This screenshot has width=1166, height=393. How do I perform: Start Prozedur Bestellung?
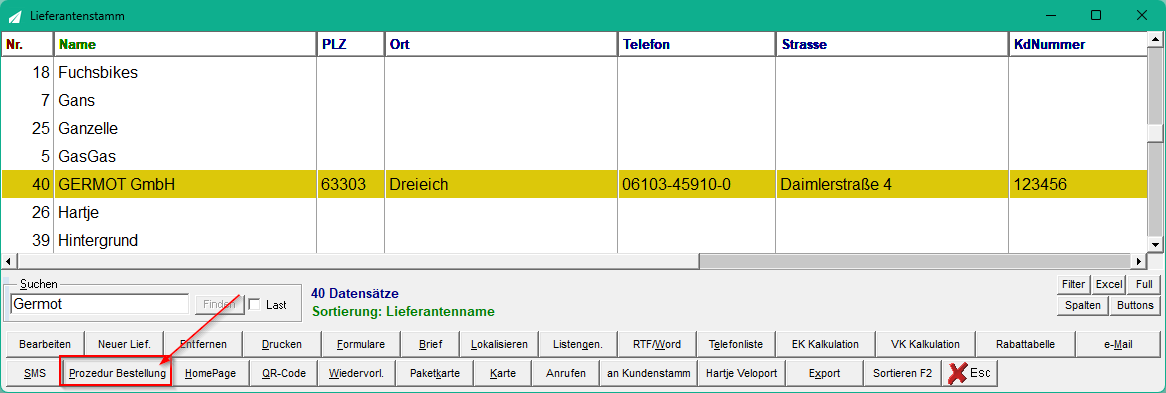(x=117, y=373)
